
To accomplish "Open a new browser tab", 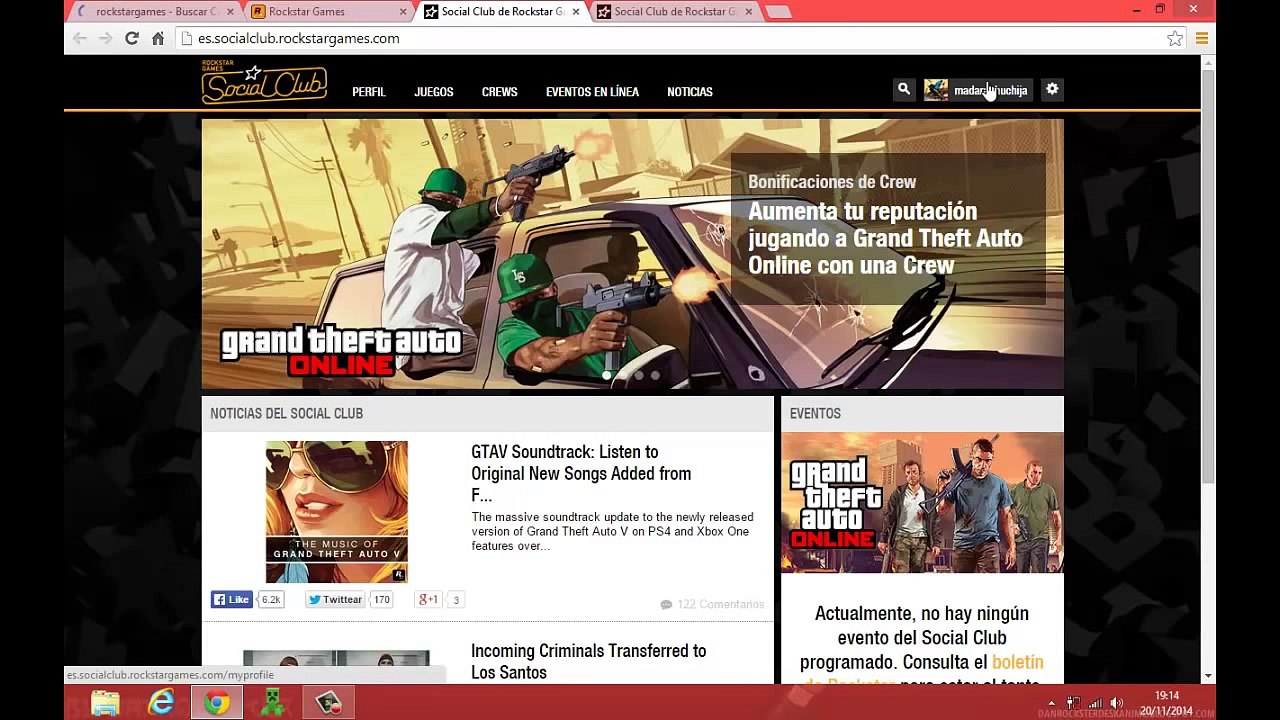I will click(x=778, y=12).
